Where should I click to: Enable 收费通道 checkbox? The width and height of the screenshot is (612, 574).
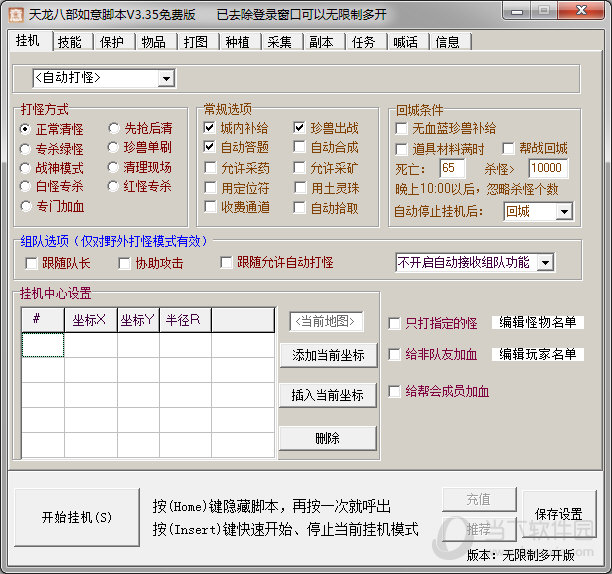coord(210,207)
